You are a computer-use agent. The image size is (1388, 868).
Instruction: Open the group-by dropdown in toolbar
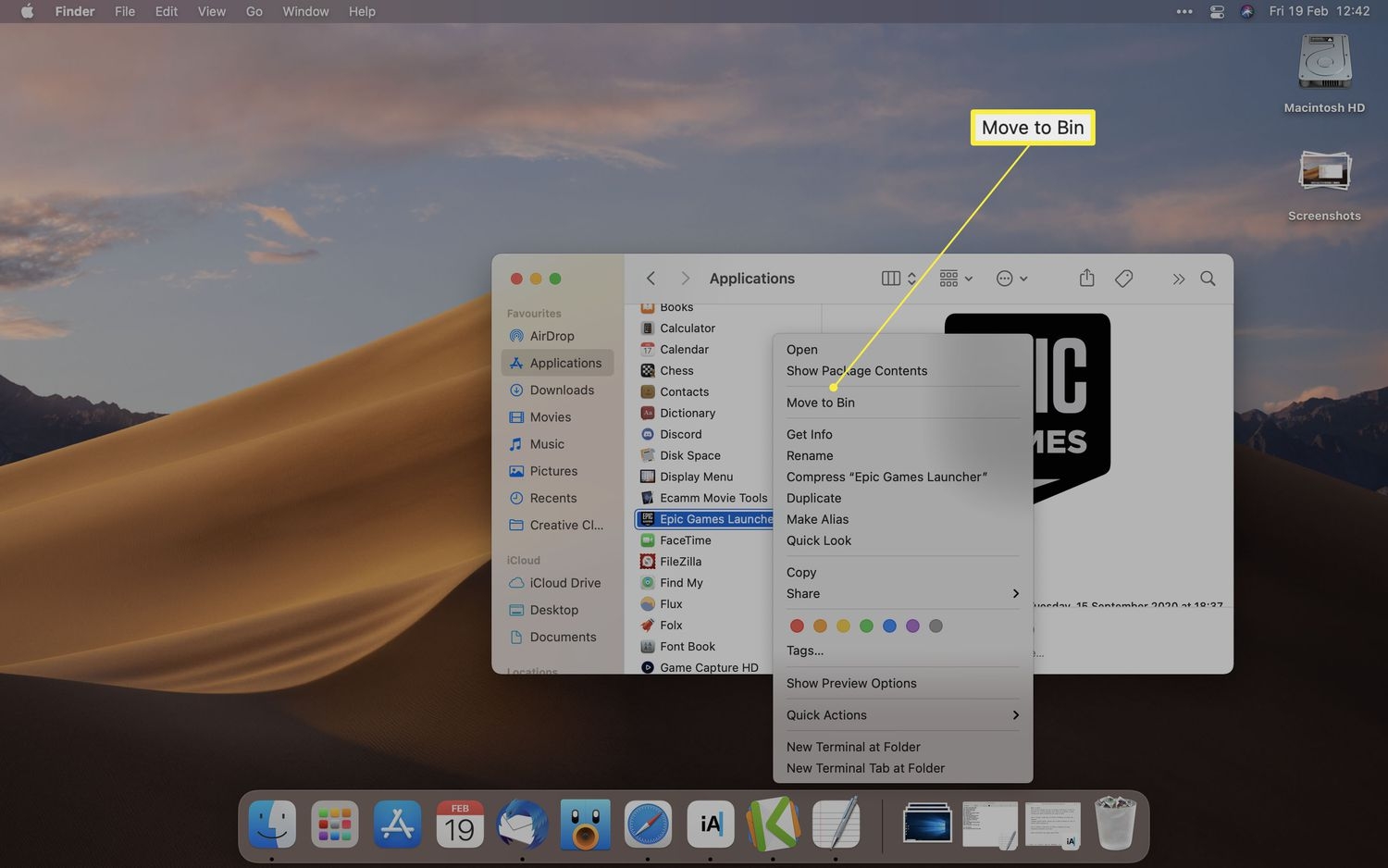(x=956, y=279)
